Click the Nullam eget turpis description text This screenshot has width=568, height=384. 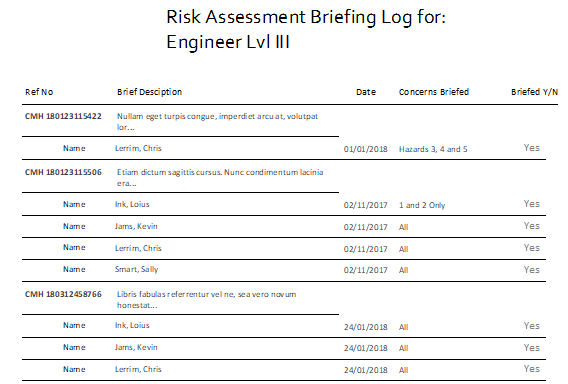tap(217, 122)
